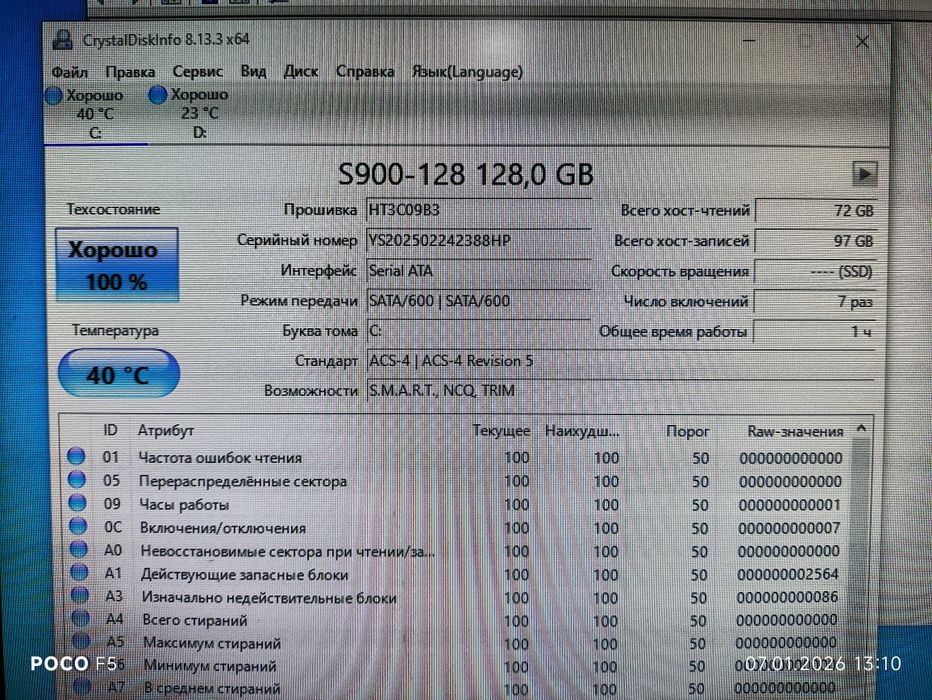The image size is (932, 700).
Task: Click status circle of Невосстановимые сектора row
Action: (x=78, y=549)
